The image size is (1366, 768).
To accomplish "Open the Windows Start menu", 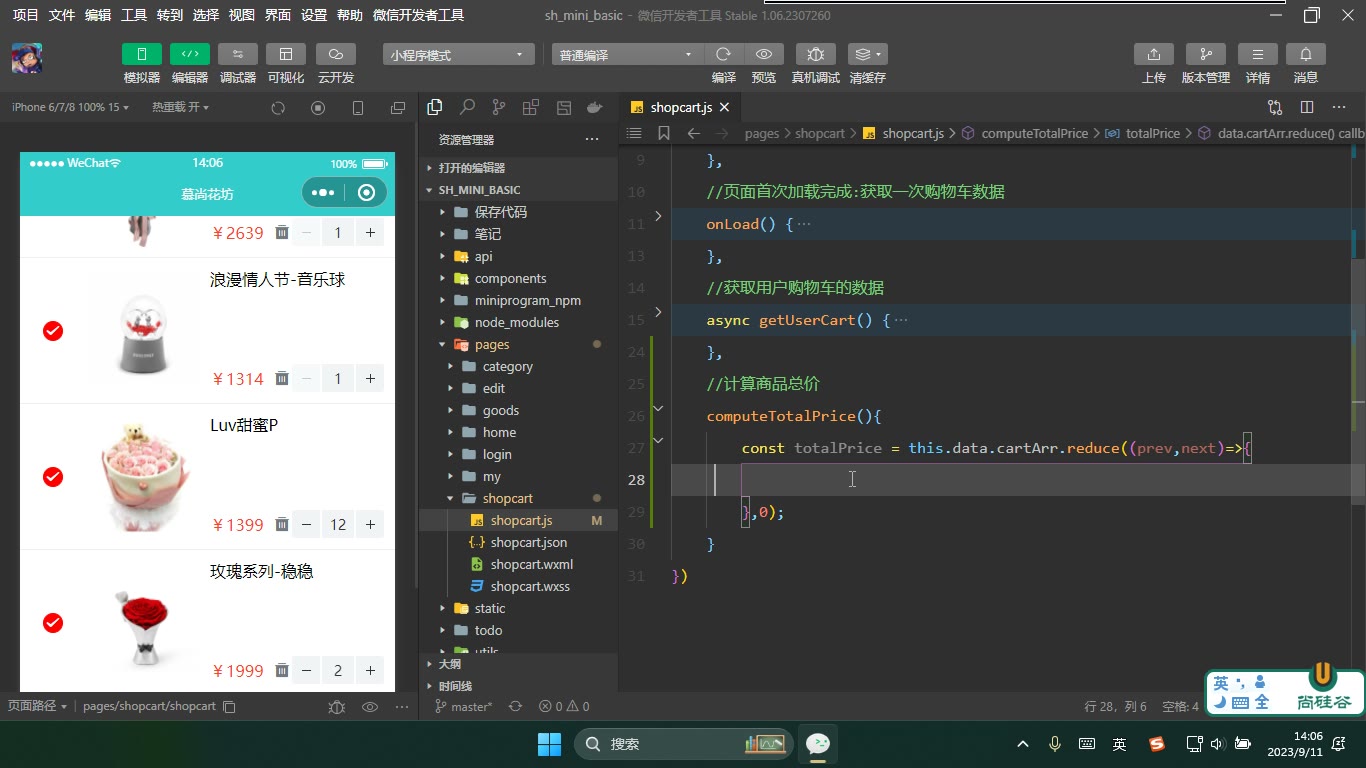I will coord(549,744).
